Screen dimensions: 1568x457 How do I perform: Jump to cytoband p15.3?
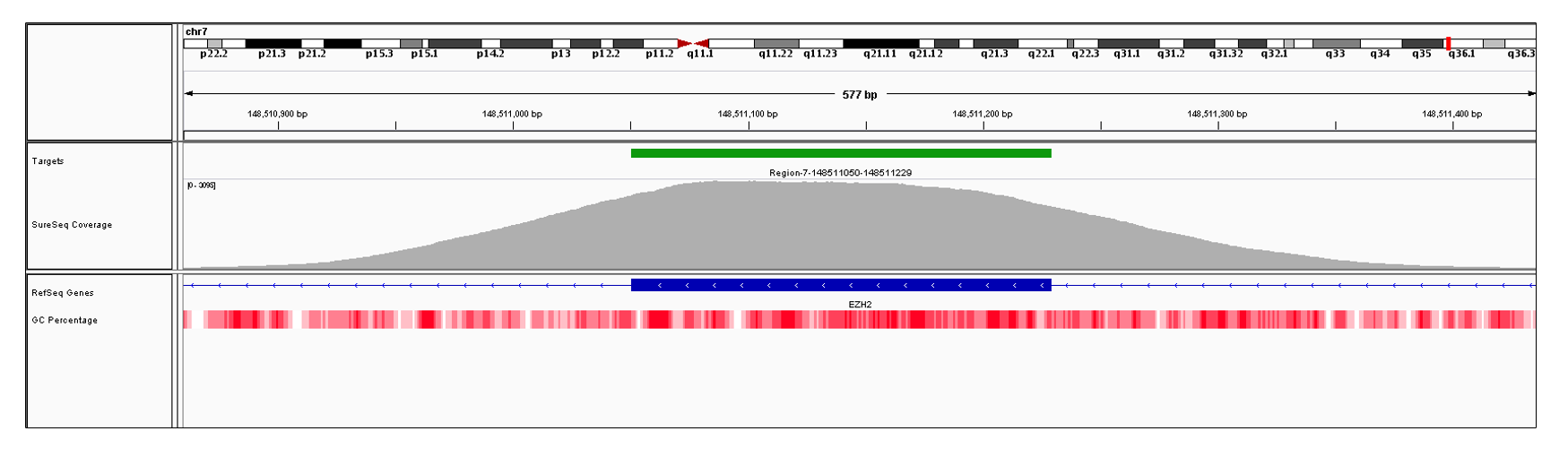pos(379,54)
